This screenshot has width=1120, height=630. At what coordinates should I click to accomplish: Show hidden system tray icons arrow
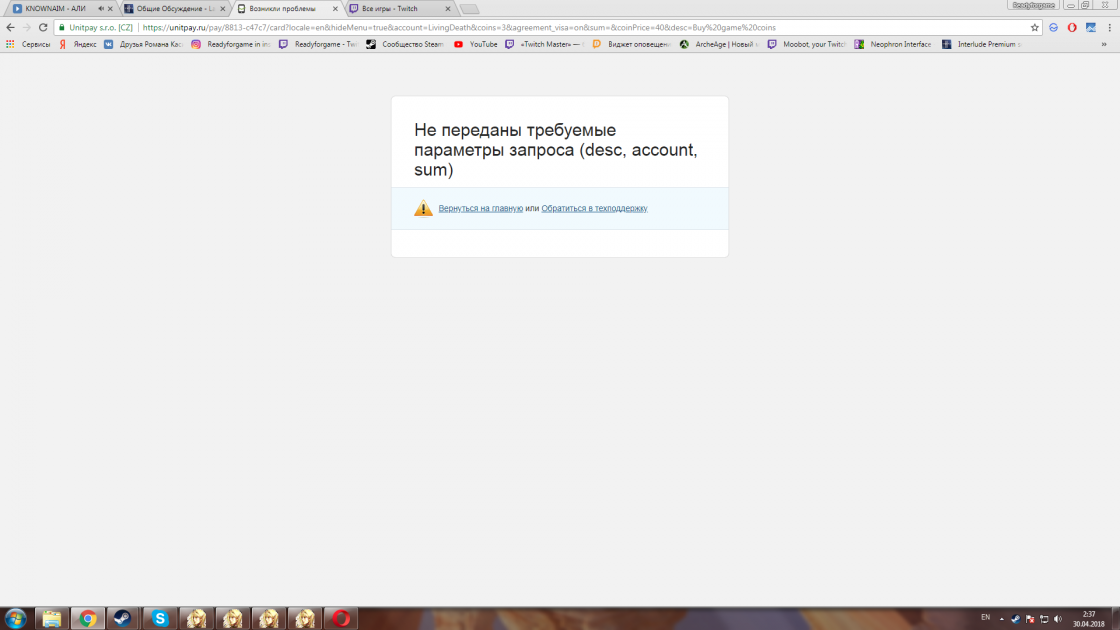[1001, 619]
